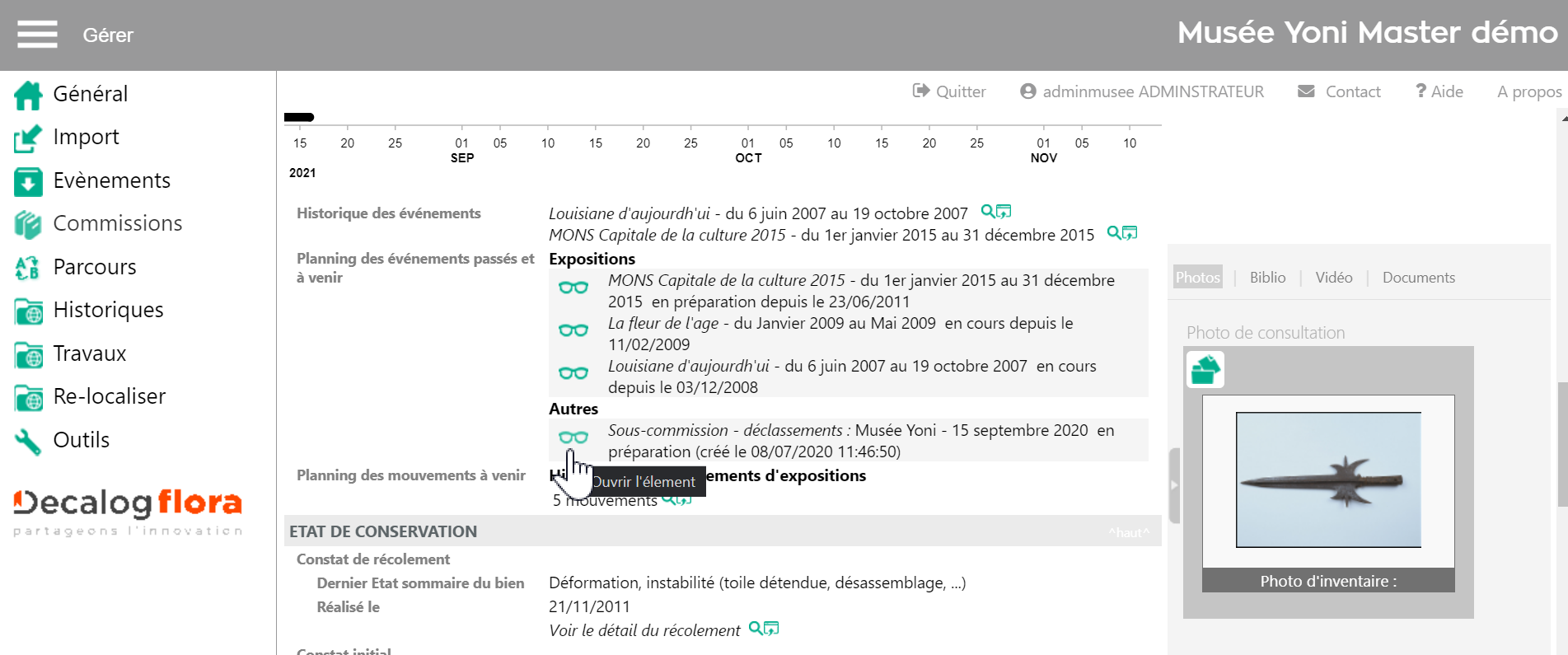Open glasses icon for MONS Capitale exposition
This screenshot has width=1568, height=655.
tap(573, 288)
